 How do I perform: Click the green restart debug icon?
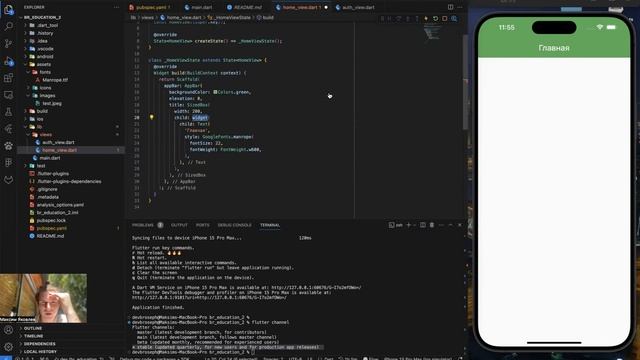pyautogui.click(x=436, y=18)
